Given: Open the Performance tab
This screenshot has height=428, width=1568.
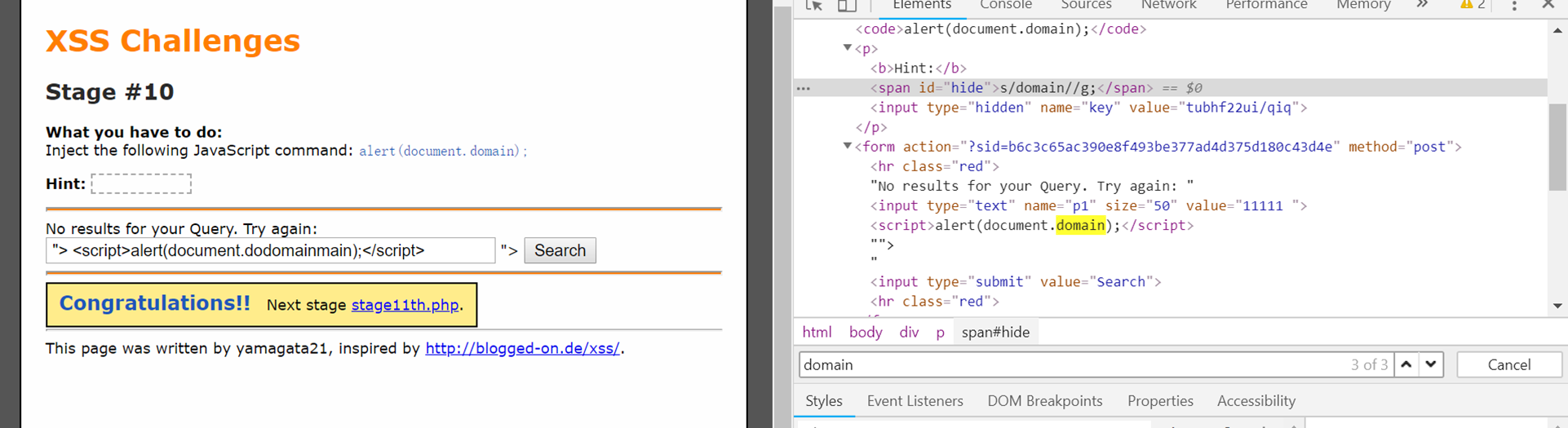Looking at the screenshot, I should [x=1266, y=5].
